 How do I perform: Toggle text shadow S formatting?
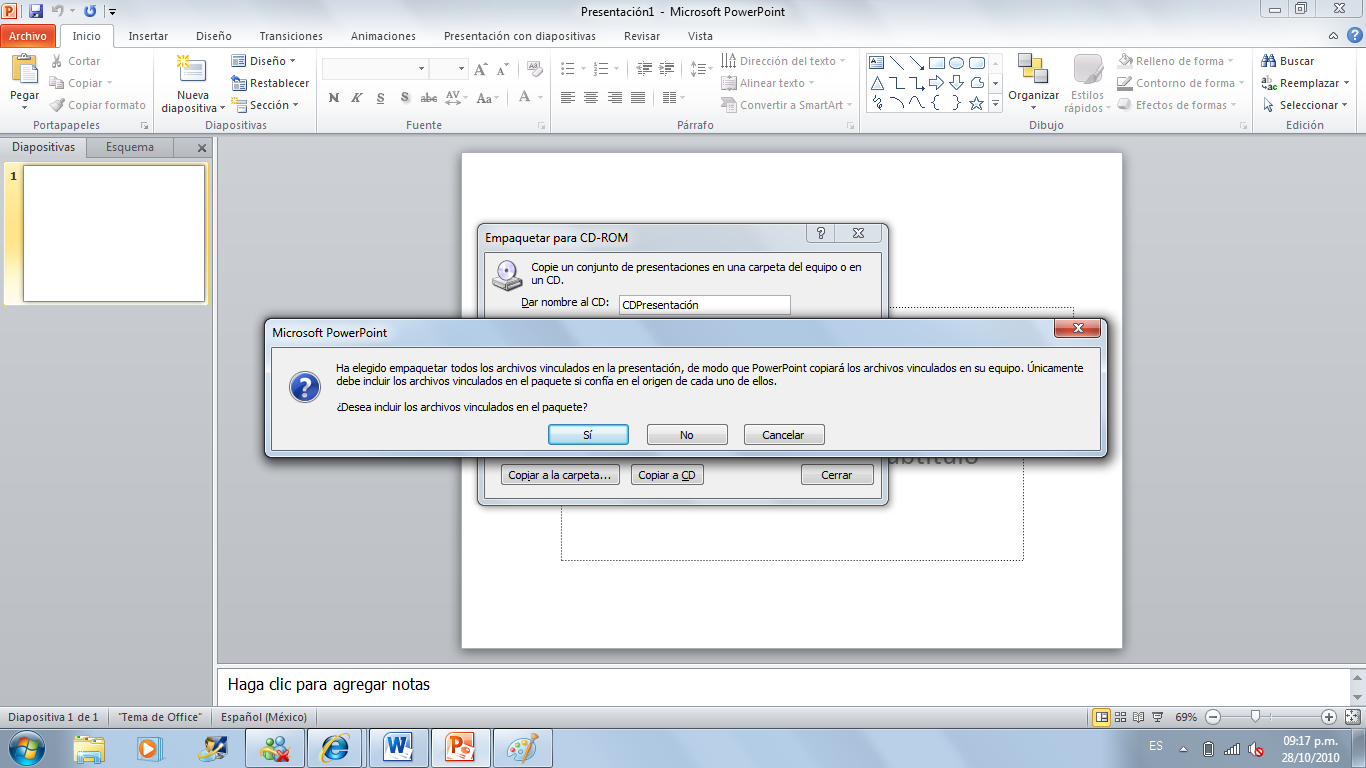pos(405,98)
